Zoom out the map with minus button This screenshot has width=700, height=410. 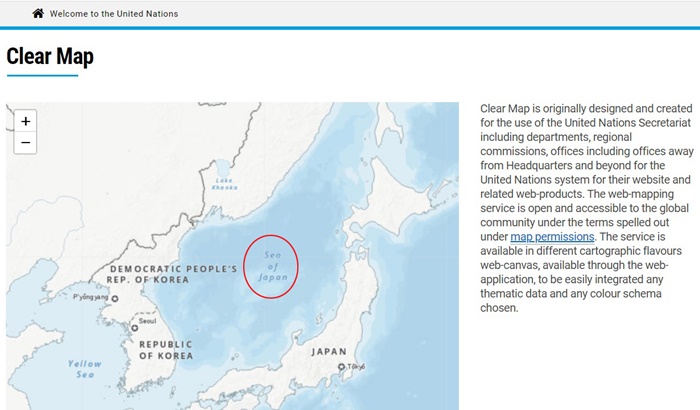[25, 143]
